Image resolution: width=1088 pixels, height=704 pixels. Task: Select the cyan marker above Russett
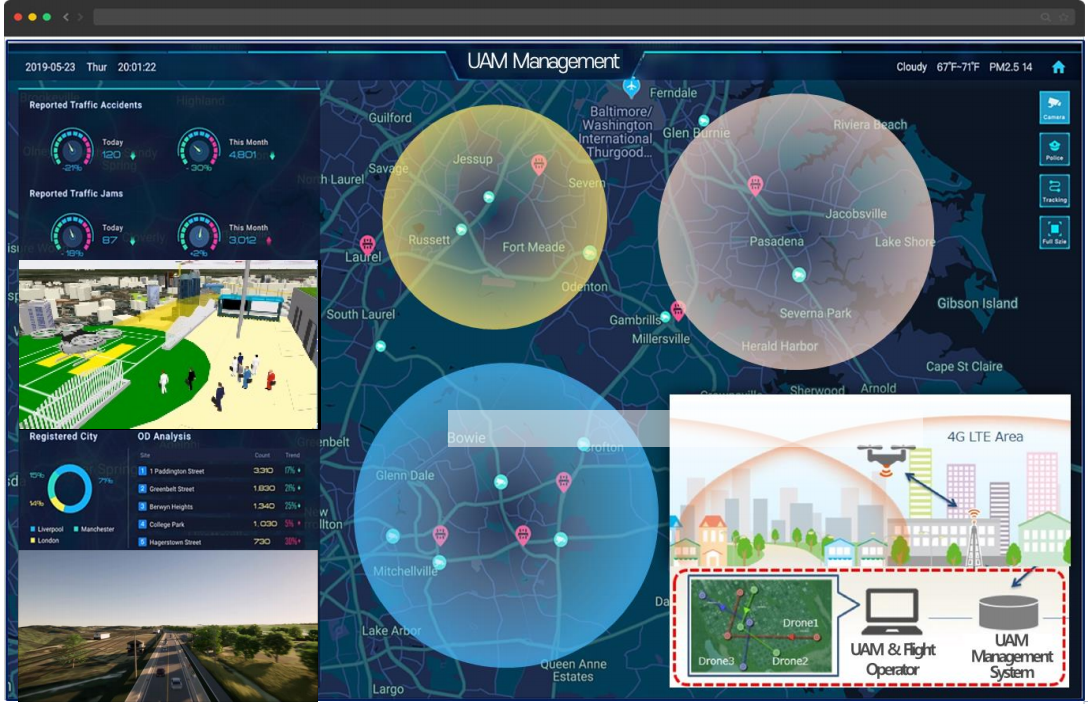pyautogui.click(x=461, y=229)
